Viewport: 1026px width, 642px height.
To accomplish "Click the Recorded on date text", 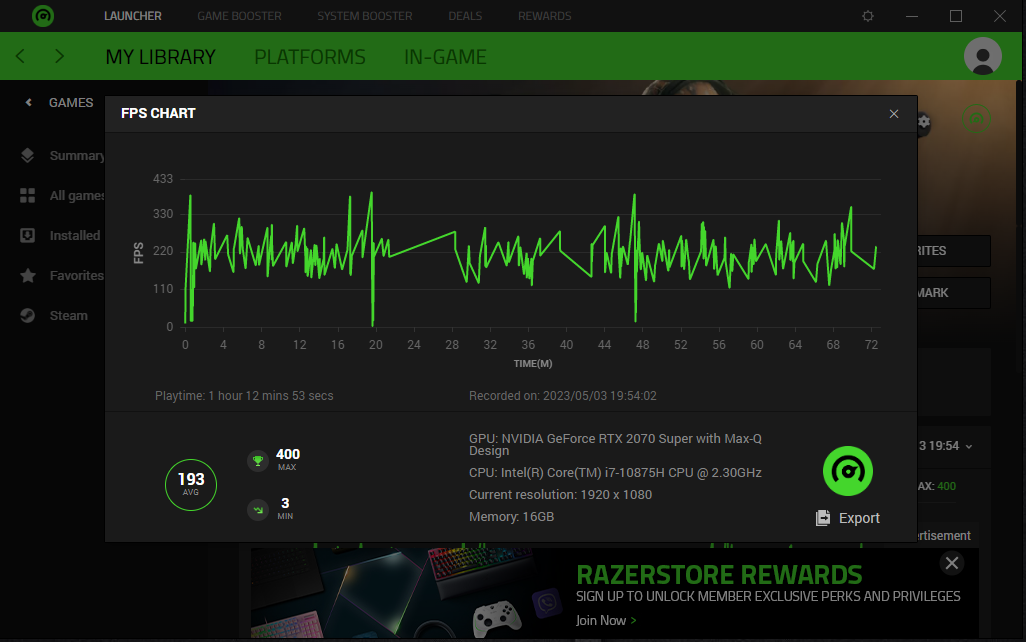I will point(563,396).
